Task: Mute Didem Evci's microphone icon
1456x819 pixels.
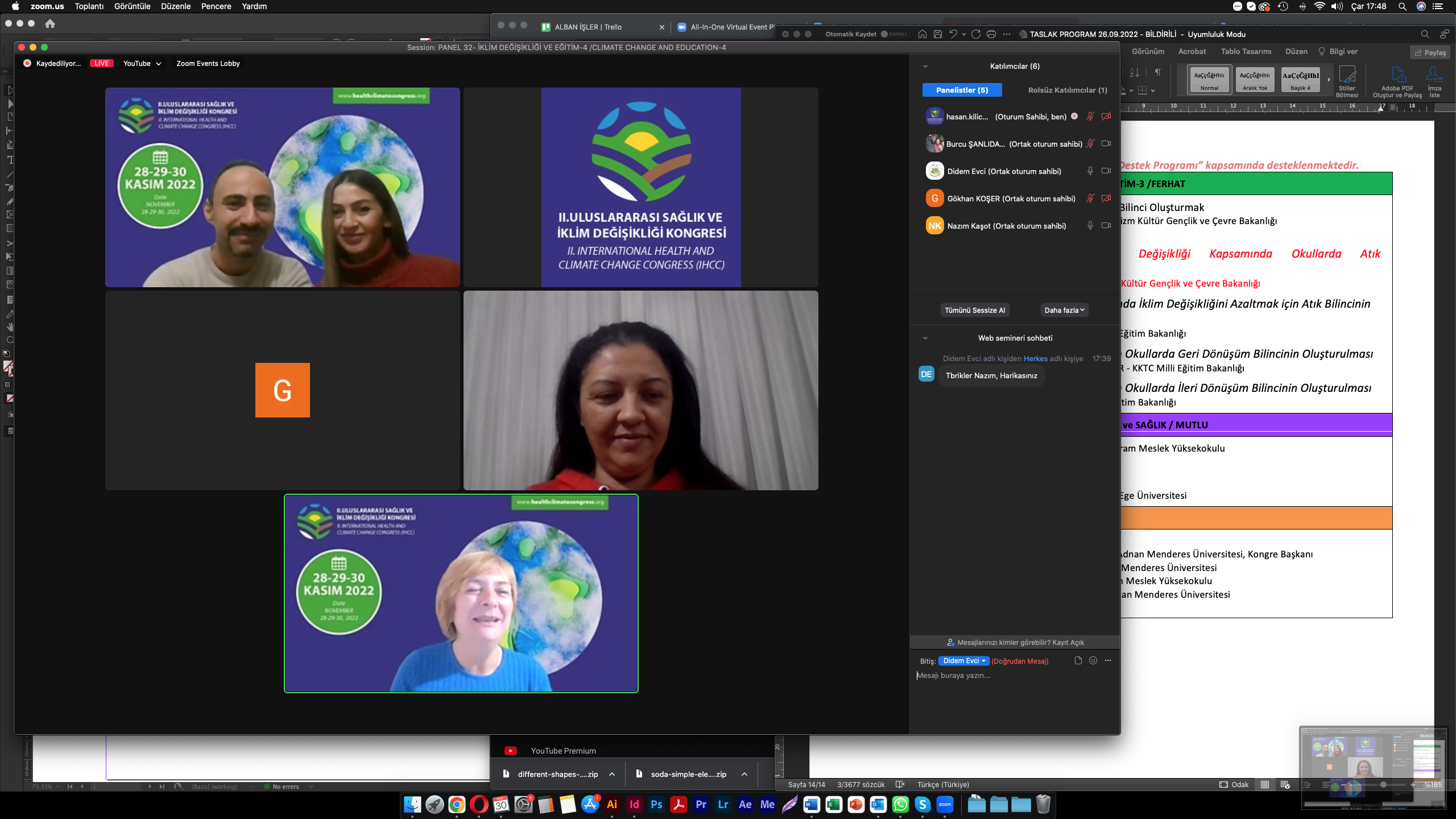Action: point(1090,171)
